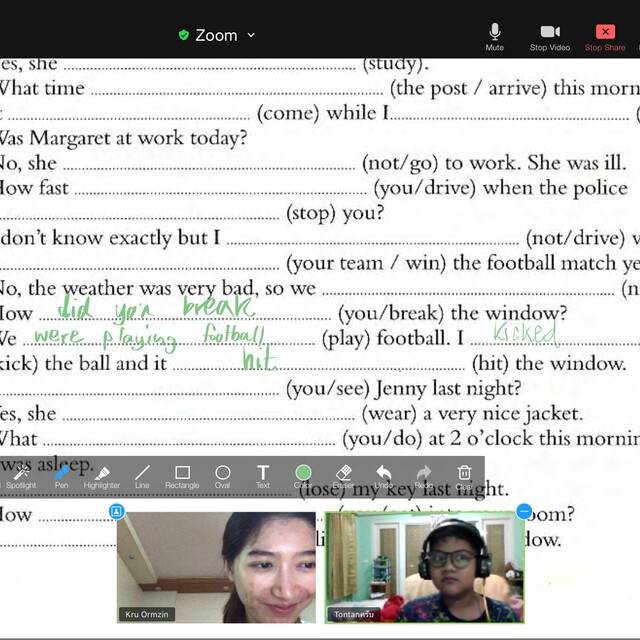The width and height of the screenshot is (640, 640).
Task: Open the green Color picker
Action: pyautogui.click(x=303, y=476)
